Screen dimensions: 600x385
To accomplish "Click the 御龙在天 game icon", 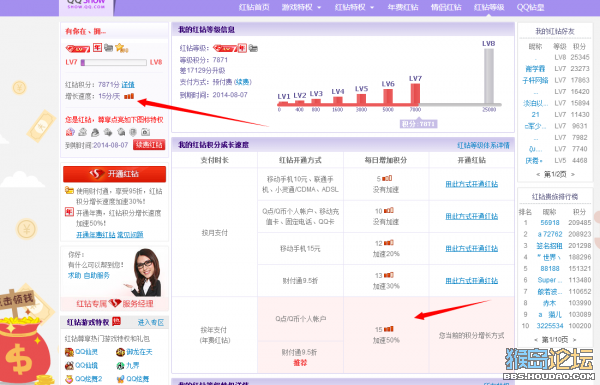I will pos(120,352).
